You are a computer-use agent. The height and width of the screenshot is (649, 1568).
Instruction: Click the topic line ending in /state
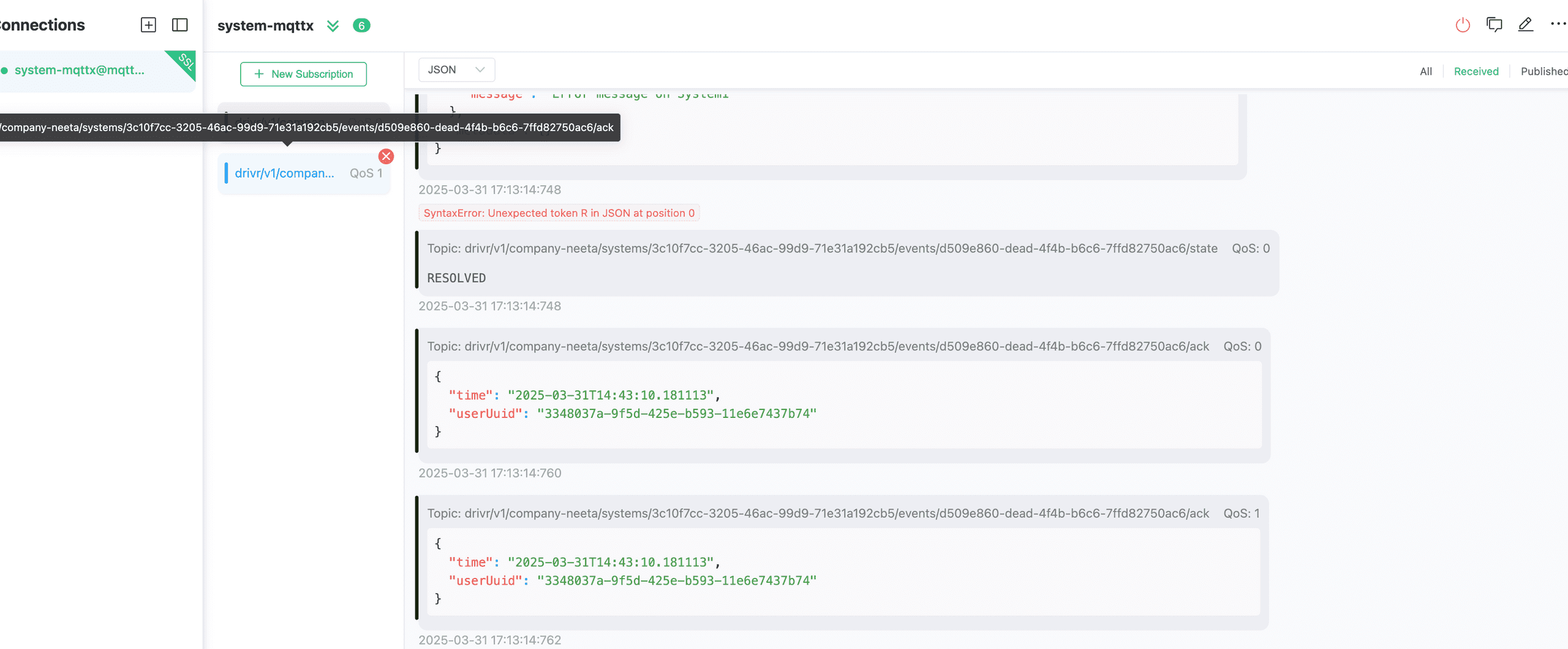tap(822, 249)
